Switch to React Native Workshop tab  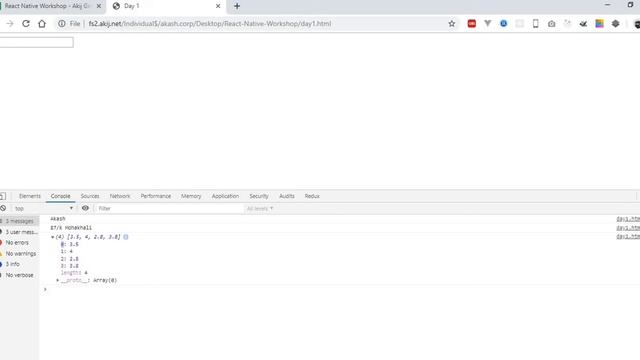[47, 6]
